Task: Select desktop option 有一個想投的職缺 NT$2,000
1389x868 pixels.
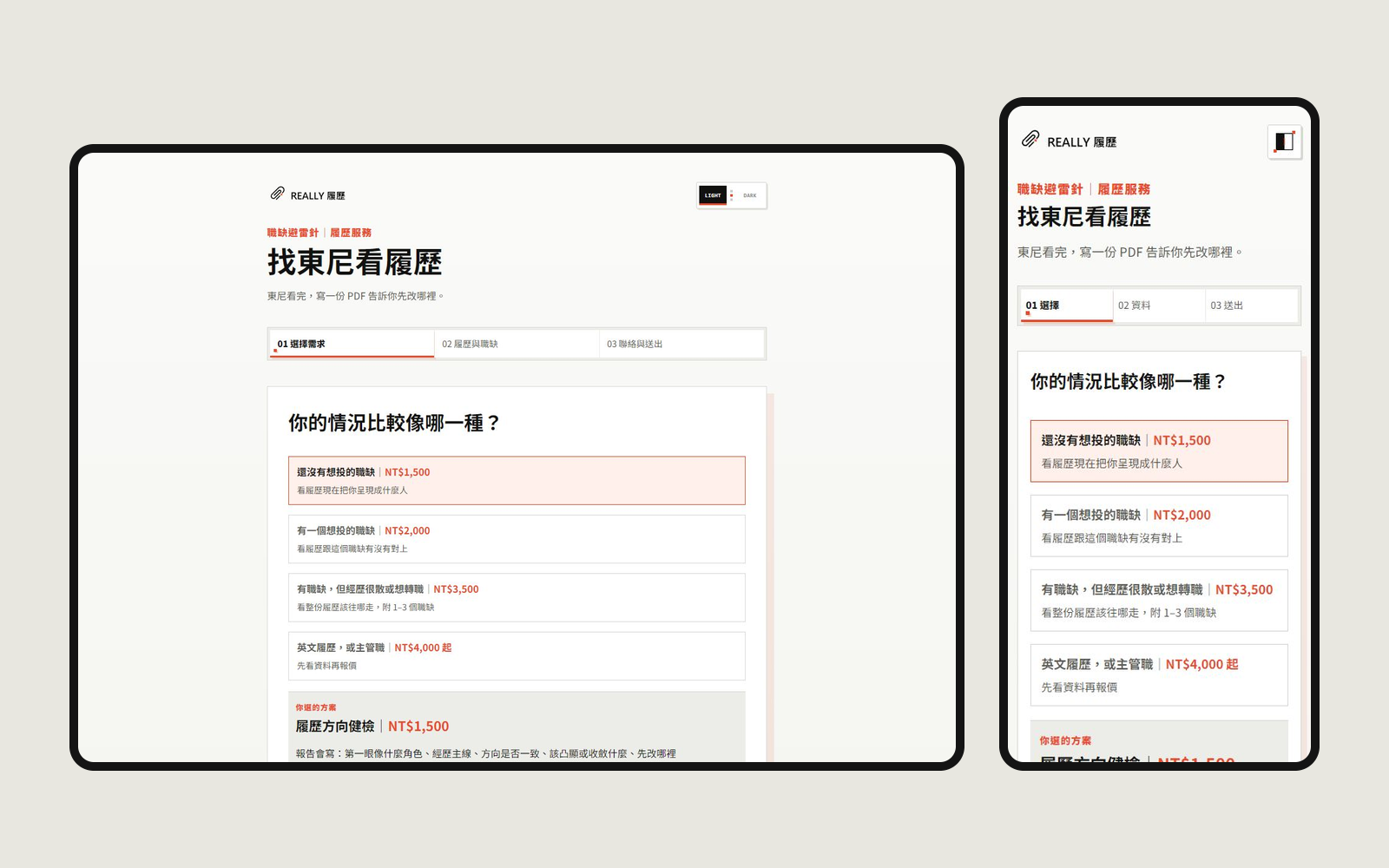Action: pyautogui.click(x=517, y=539)
